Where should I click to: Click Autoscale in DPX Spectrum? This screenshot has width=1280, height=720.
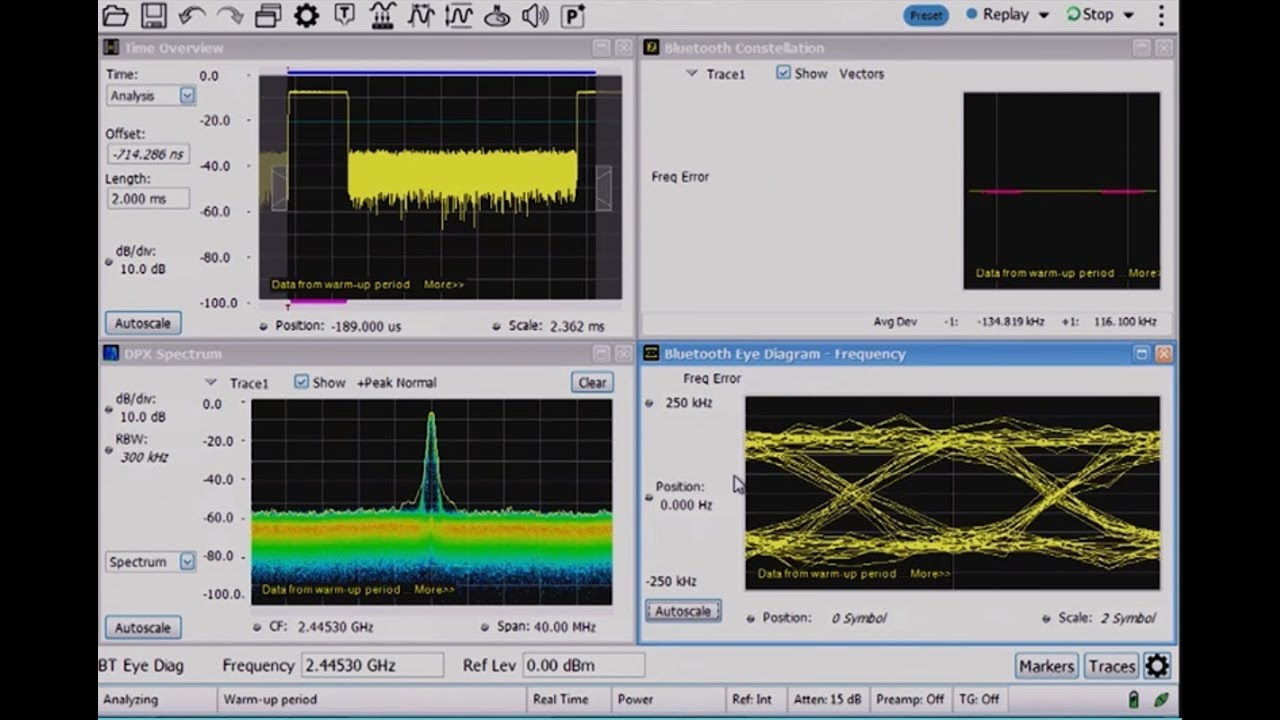143,628
